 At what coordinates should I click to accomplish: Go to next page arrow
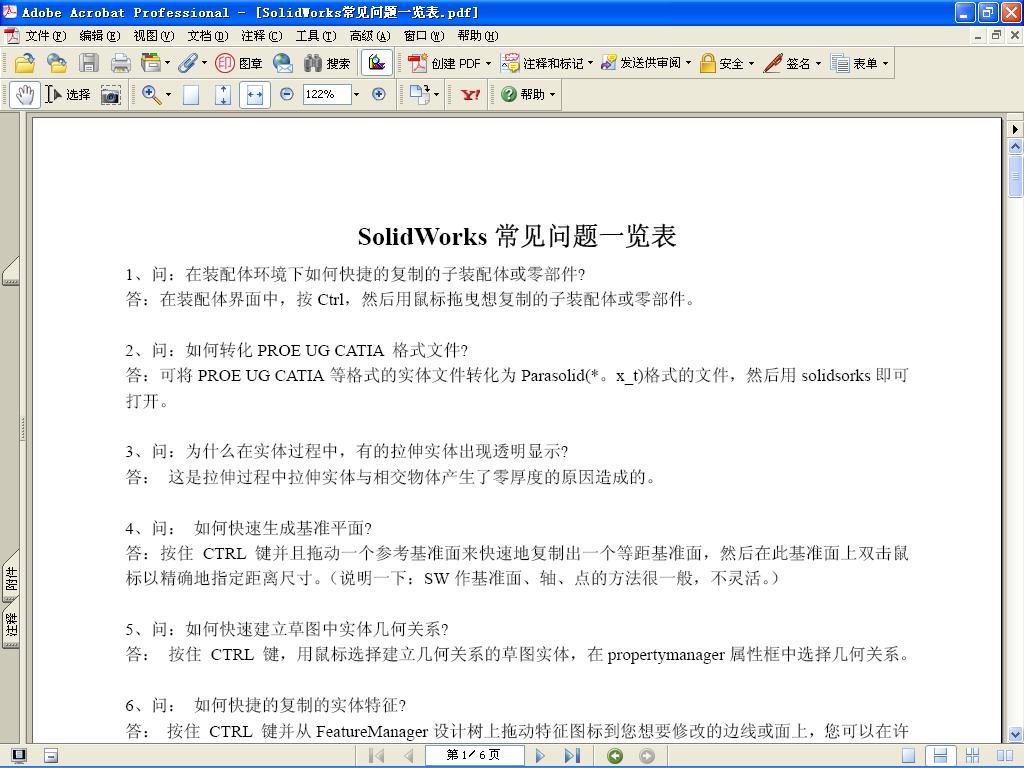540,756
